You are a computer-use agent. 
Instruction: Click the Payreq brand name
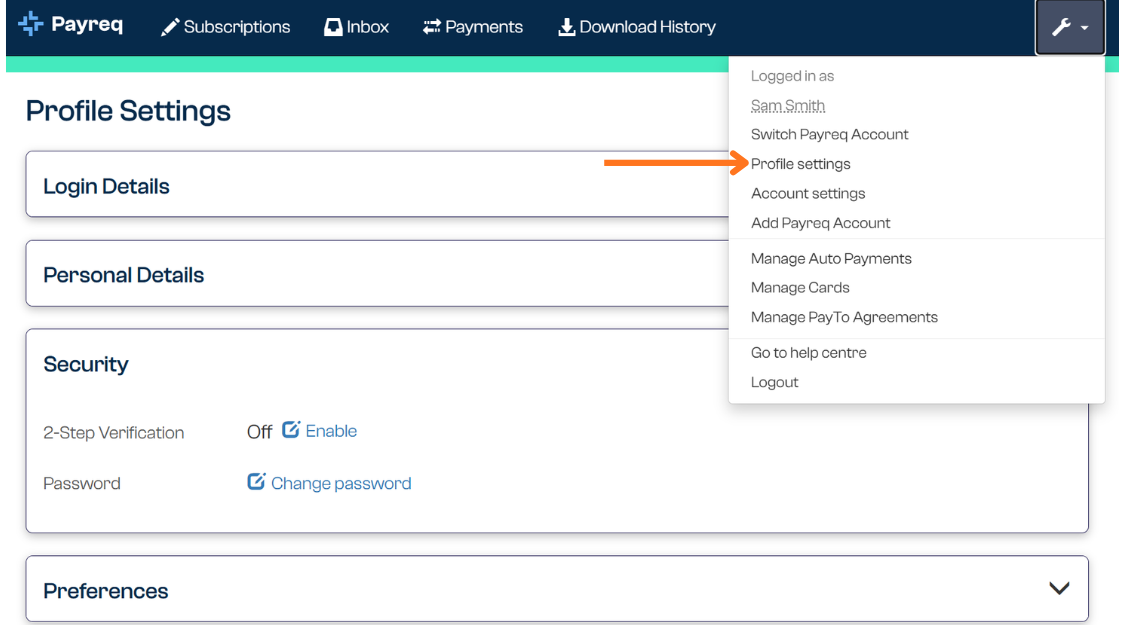coord(87,25)
